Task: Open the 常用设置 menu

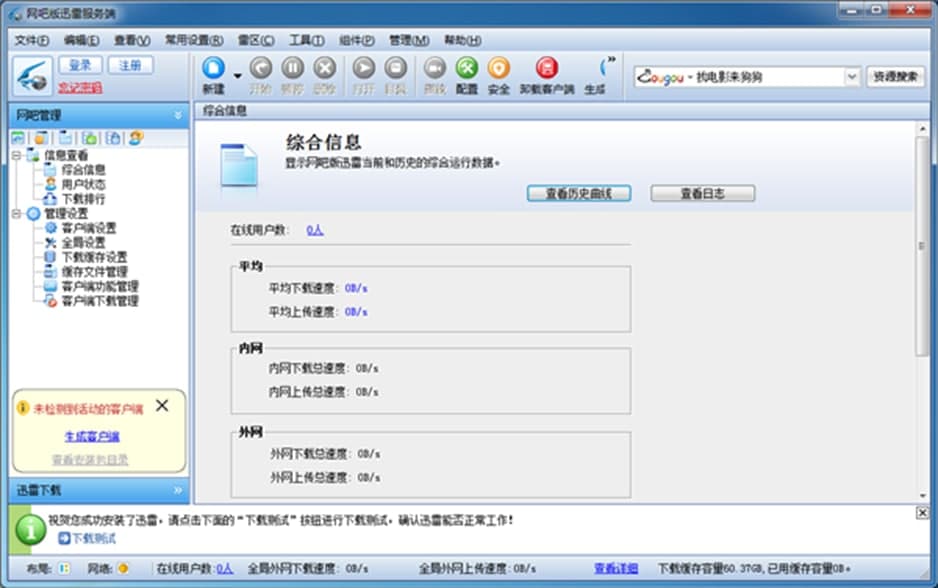Action: (194, 40)
